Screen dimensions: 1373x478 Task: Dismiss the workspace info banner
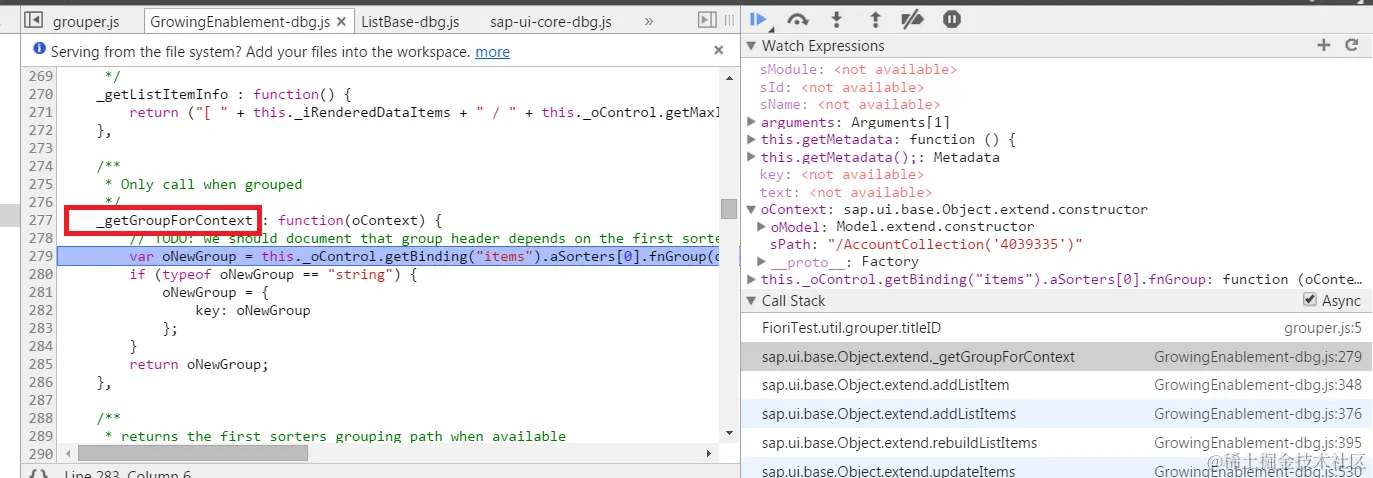(x=718, y=50)
